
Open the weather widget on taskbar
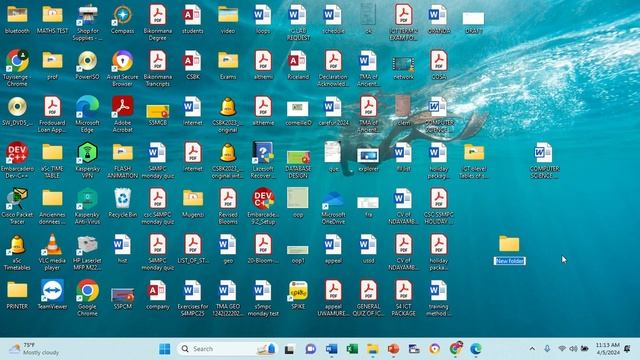point(34,349)
